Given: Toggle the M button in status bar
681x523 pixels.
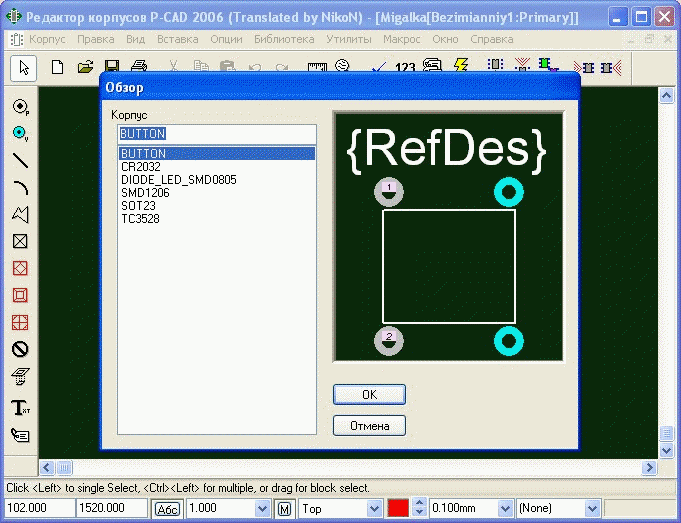Looking at the screenshot, I should coord(285,509).
